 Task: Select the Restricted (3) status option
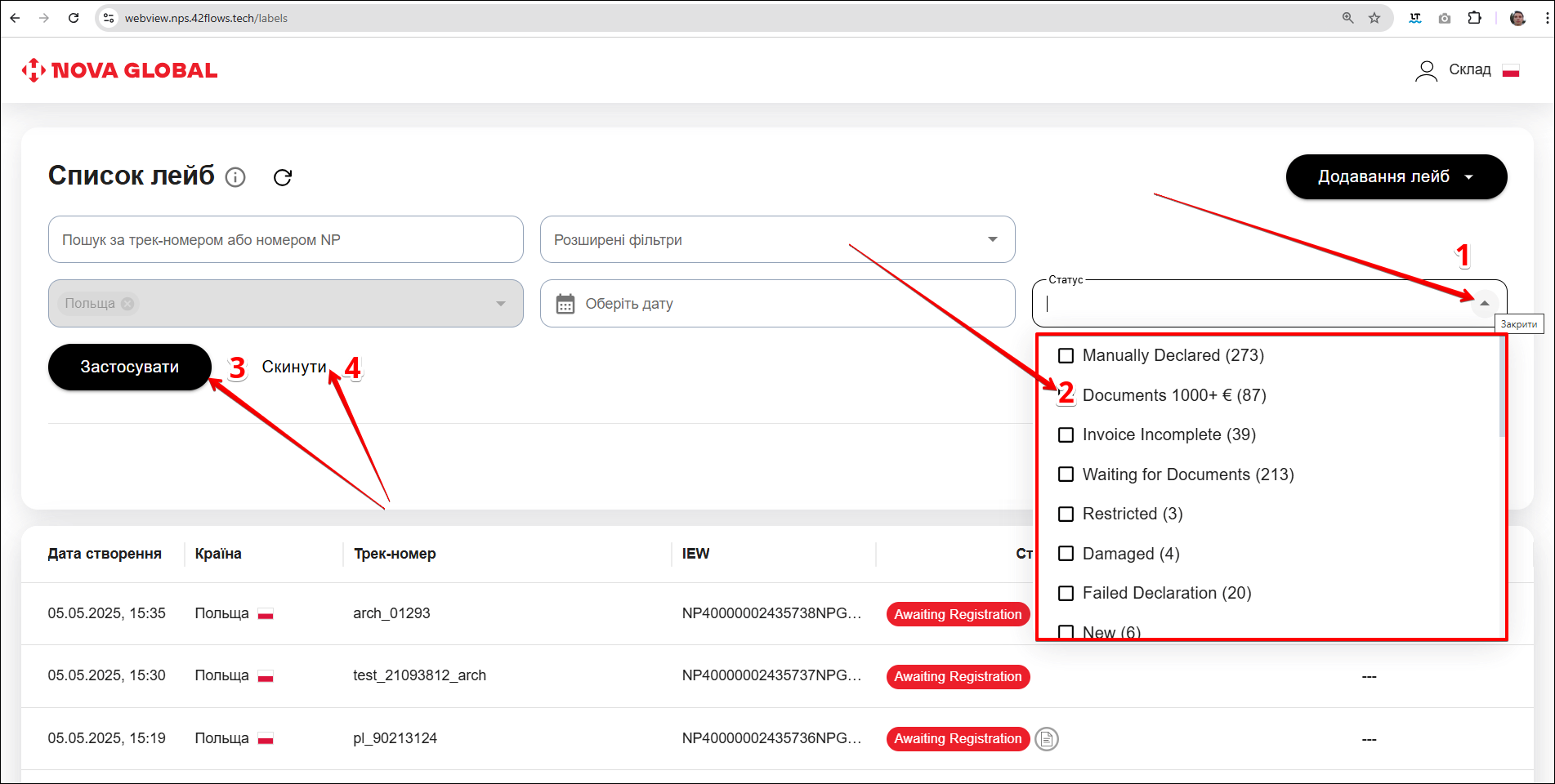(x=1066, y=514)
